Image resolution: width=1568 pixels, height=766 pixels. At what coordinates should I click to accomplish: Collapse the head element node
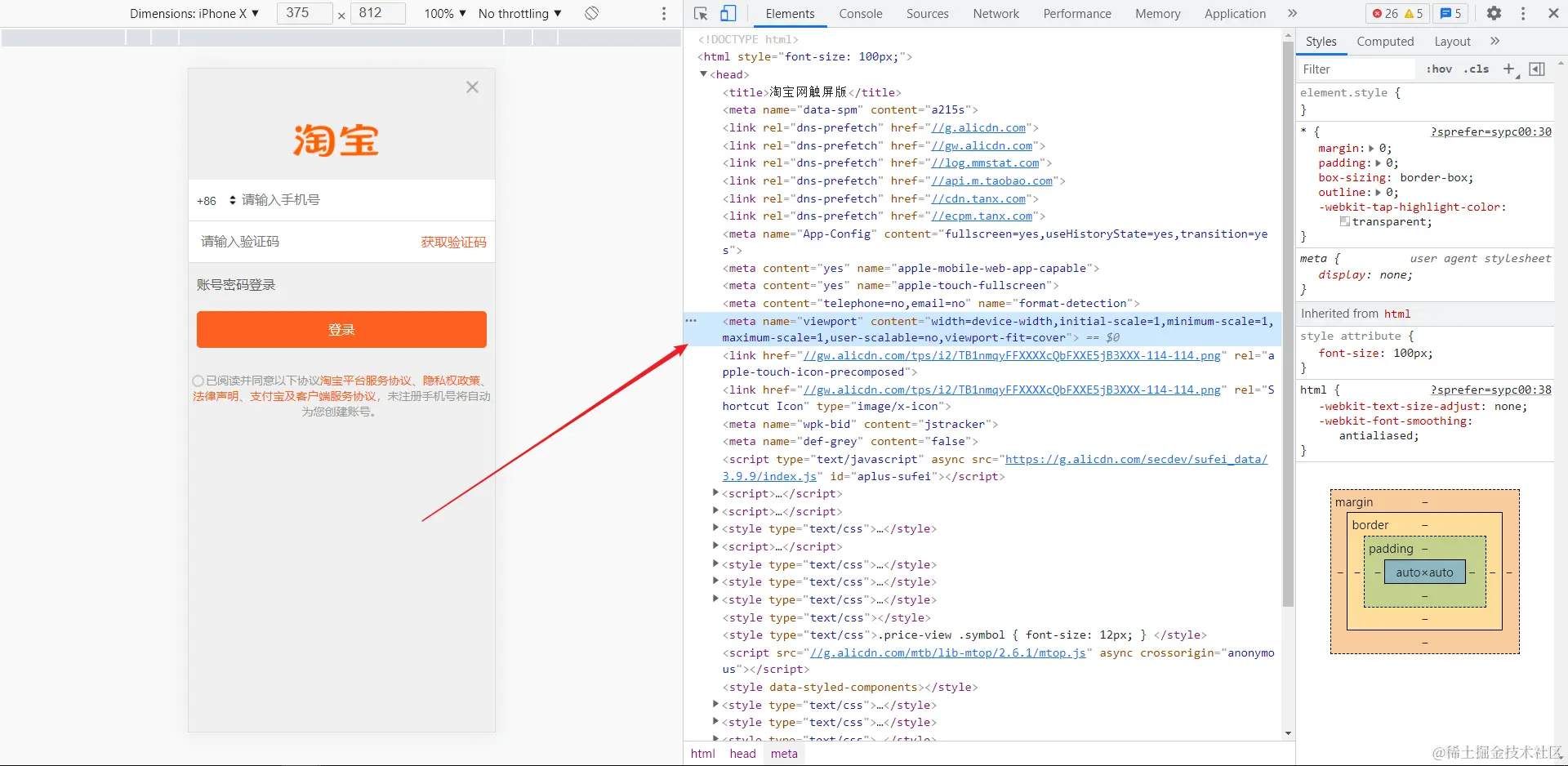703,74
